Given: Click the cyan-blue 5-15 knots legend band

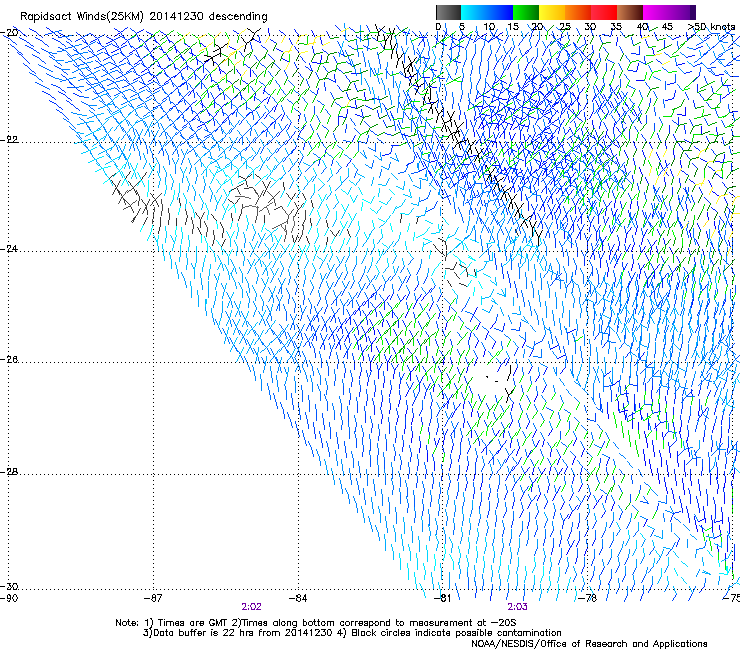Looking at the screenshot, I should tap(487, 12).
